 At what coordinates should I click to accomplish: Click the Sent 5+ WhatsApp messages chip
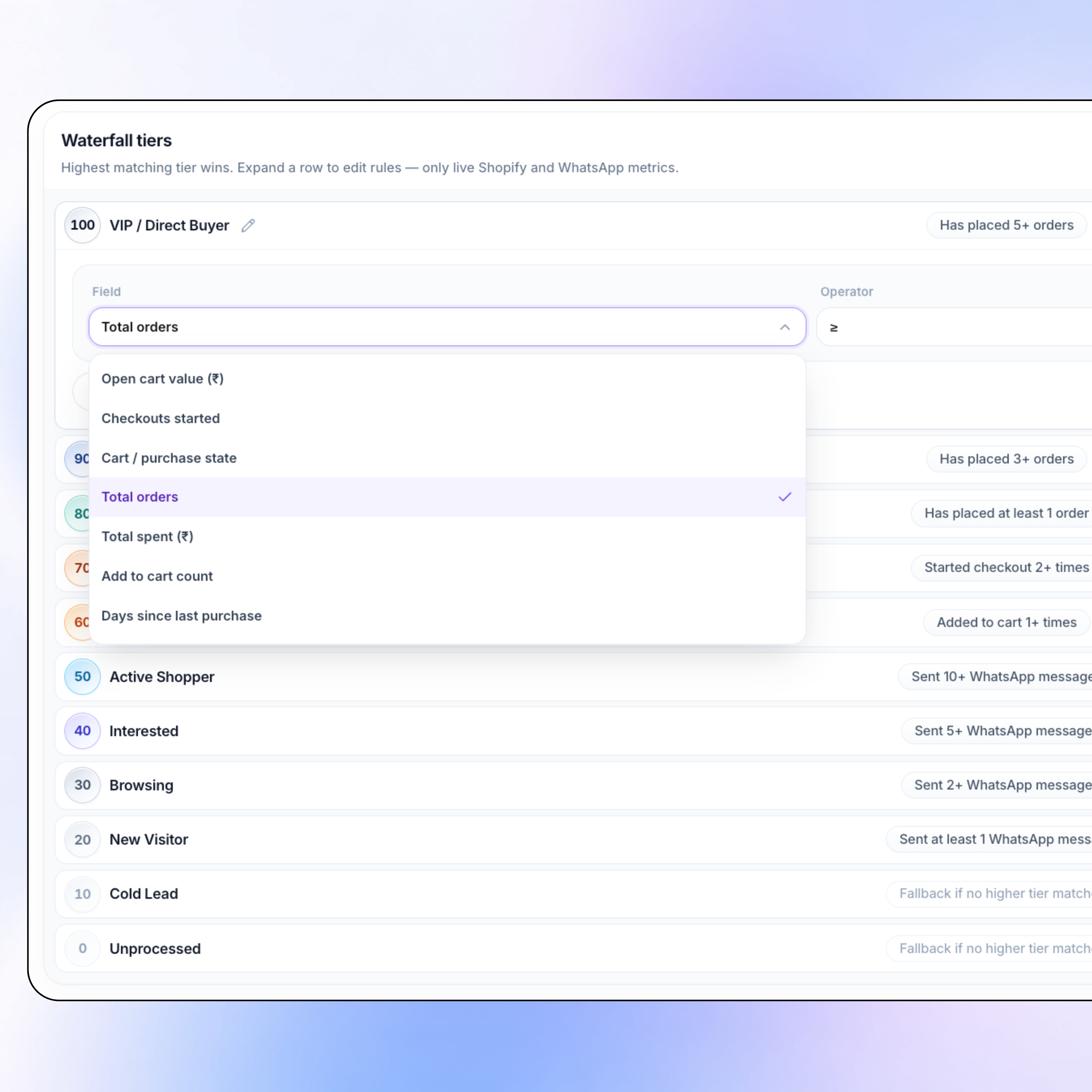point(997,731)
